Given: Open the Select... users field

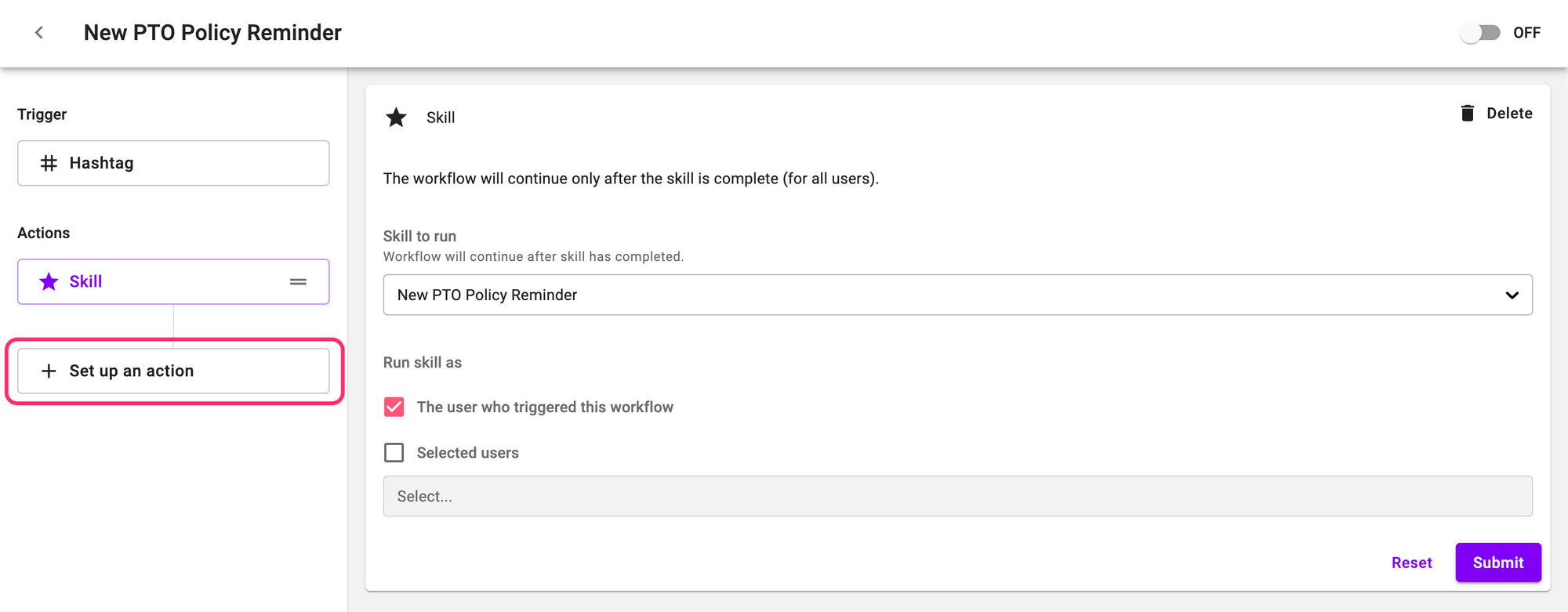Looking at the screenshot, I should click(x=956, y=496).
